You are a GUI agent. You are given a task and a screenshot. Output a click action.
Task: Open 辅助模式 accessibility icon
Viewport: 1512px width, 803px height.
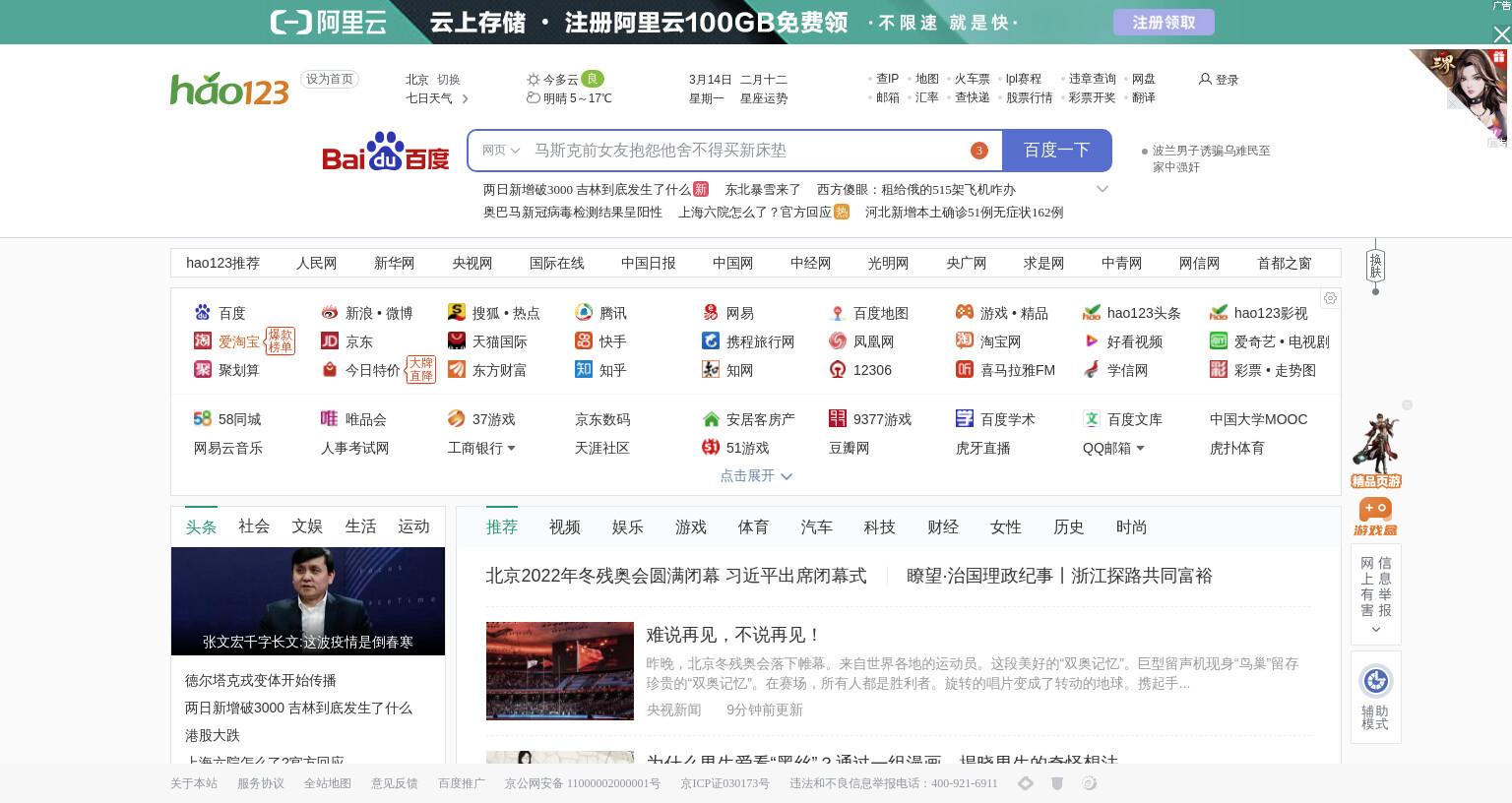coord(1375,681)
